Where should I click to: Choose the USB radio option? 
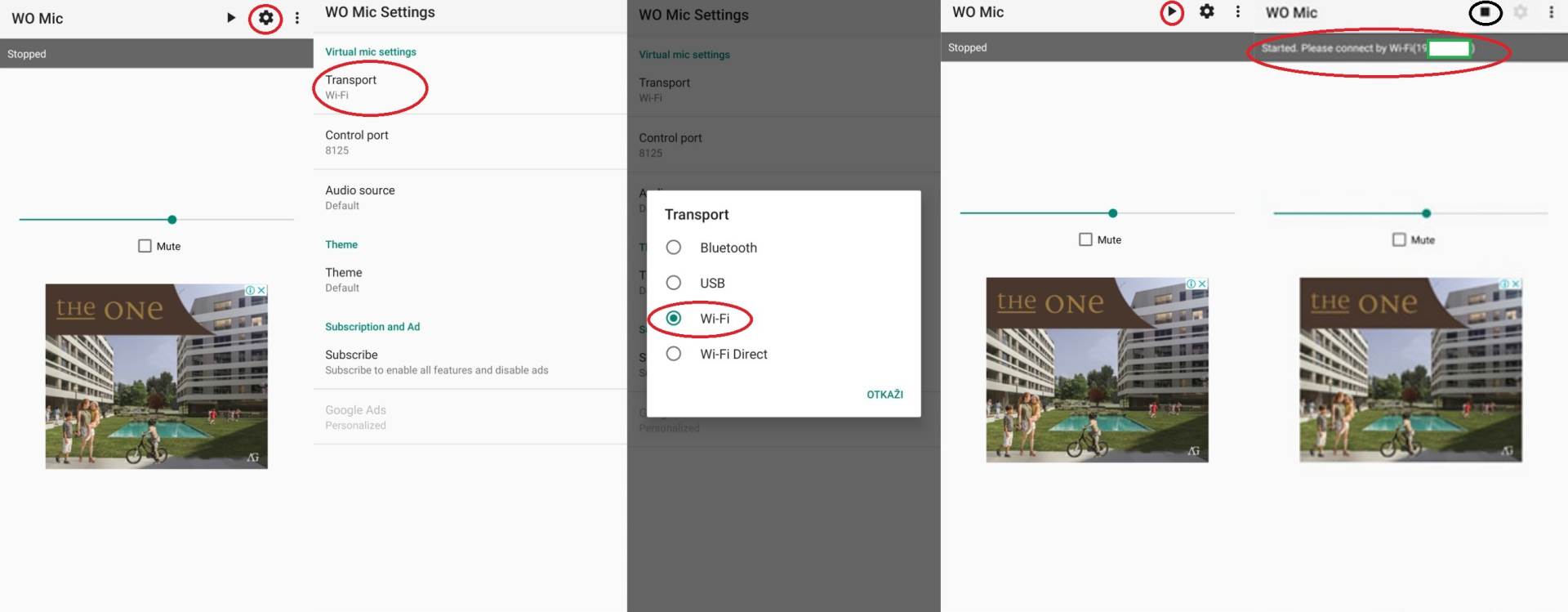[674, 283]
